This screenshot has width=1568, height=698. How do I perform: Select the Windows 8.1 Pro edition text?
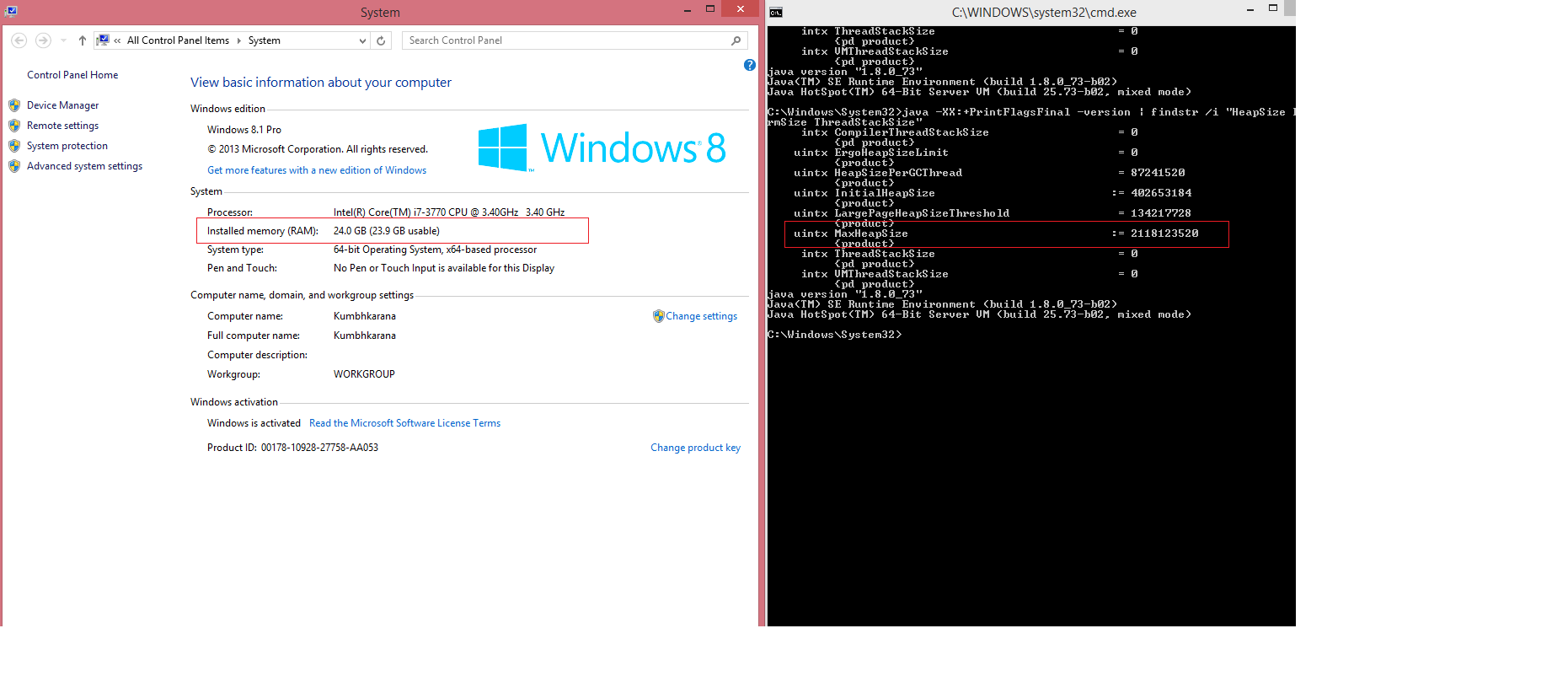[244, 130]
